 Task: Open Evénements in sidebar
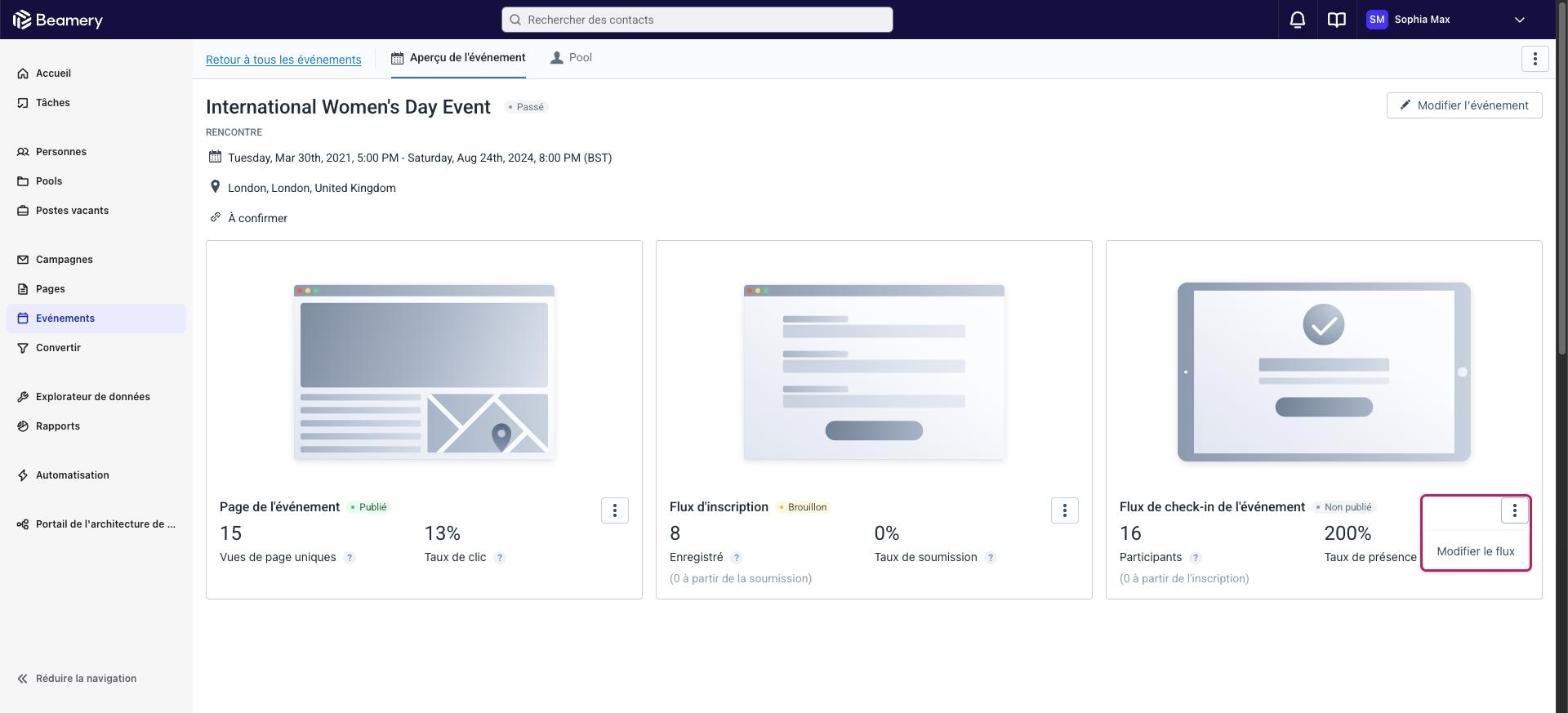click(96, 319)
